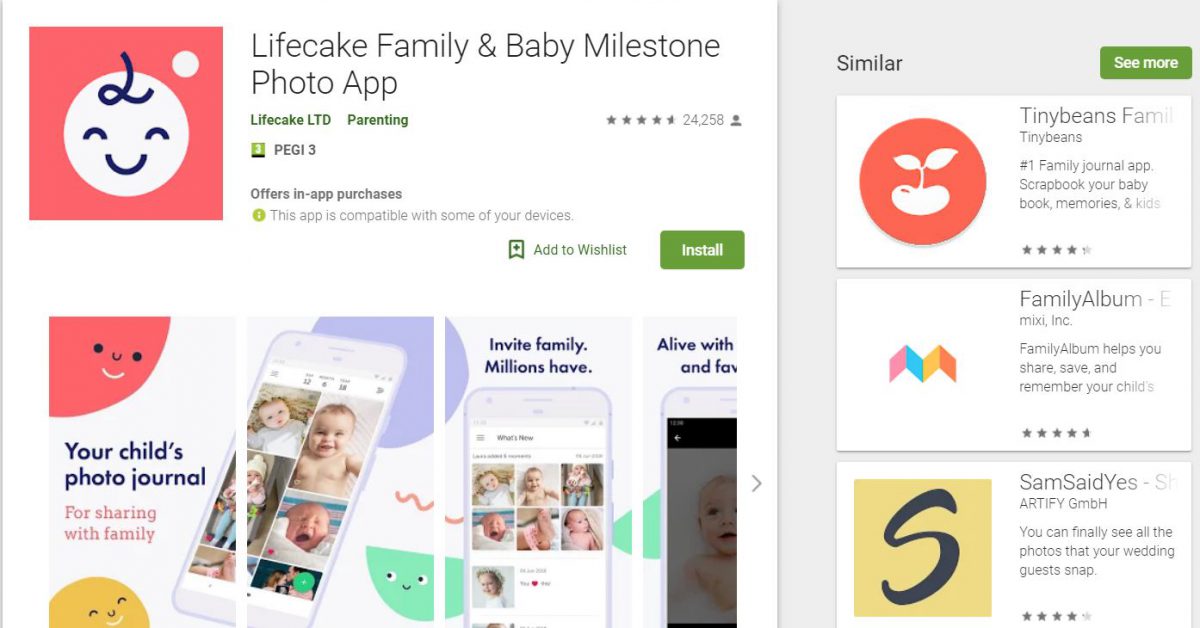Open the FamilyAlbum app title

1095,299
